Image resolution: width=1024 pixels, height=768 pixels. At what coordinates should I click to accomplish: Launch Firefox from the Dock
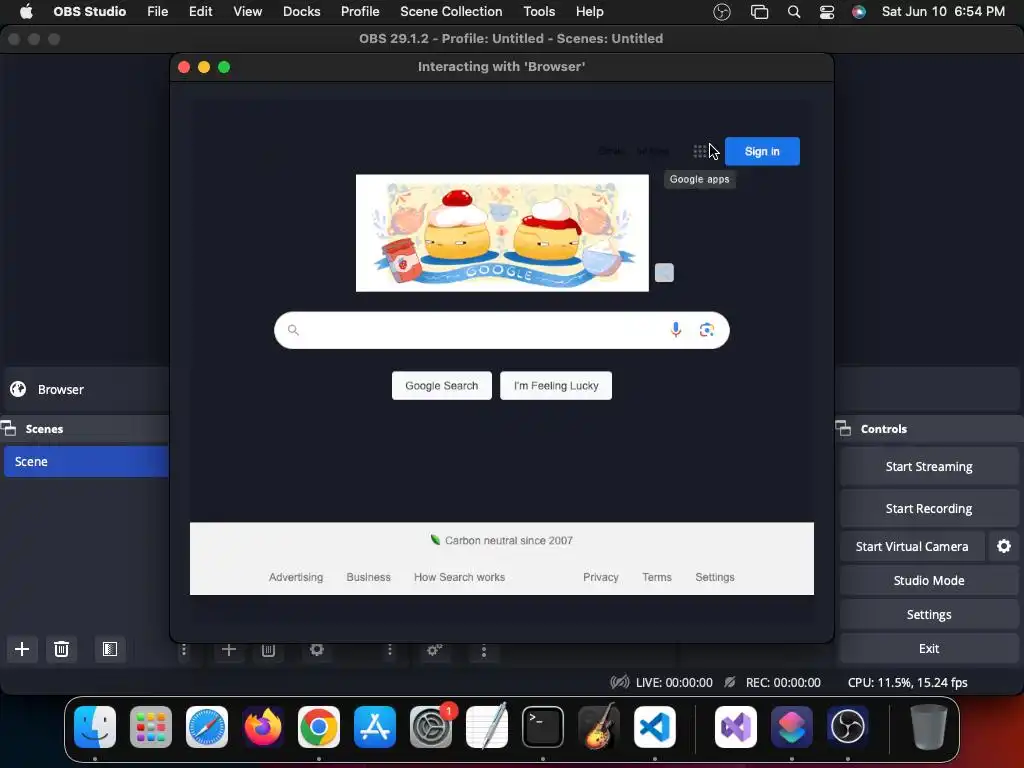(263, 727)
